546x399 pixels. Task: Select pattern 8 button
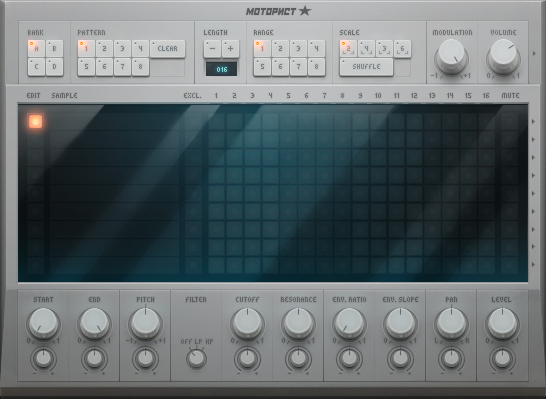point(140,67)
